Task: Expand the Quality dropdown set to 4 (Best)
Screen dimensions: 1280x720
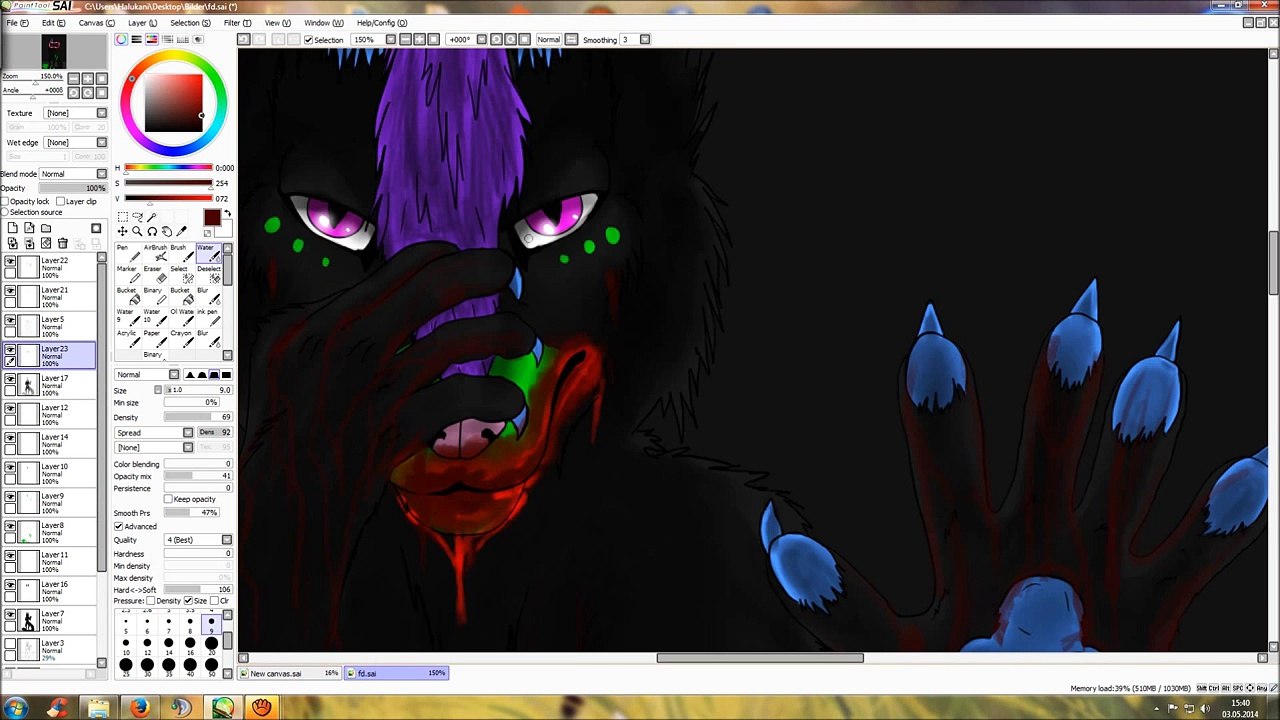Action: click(x=199, y=540)
